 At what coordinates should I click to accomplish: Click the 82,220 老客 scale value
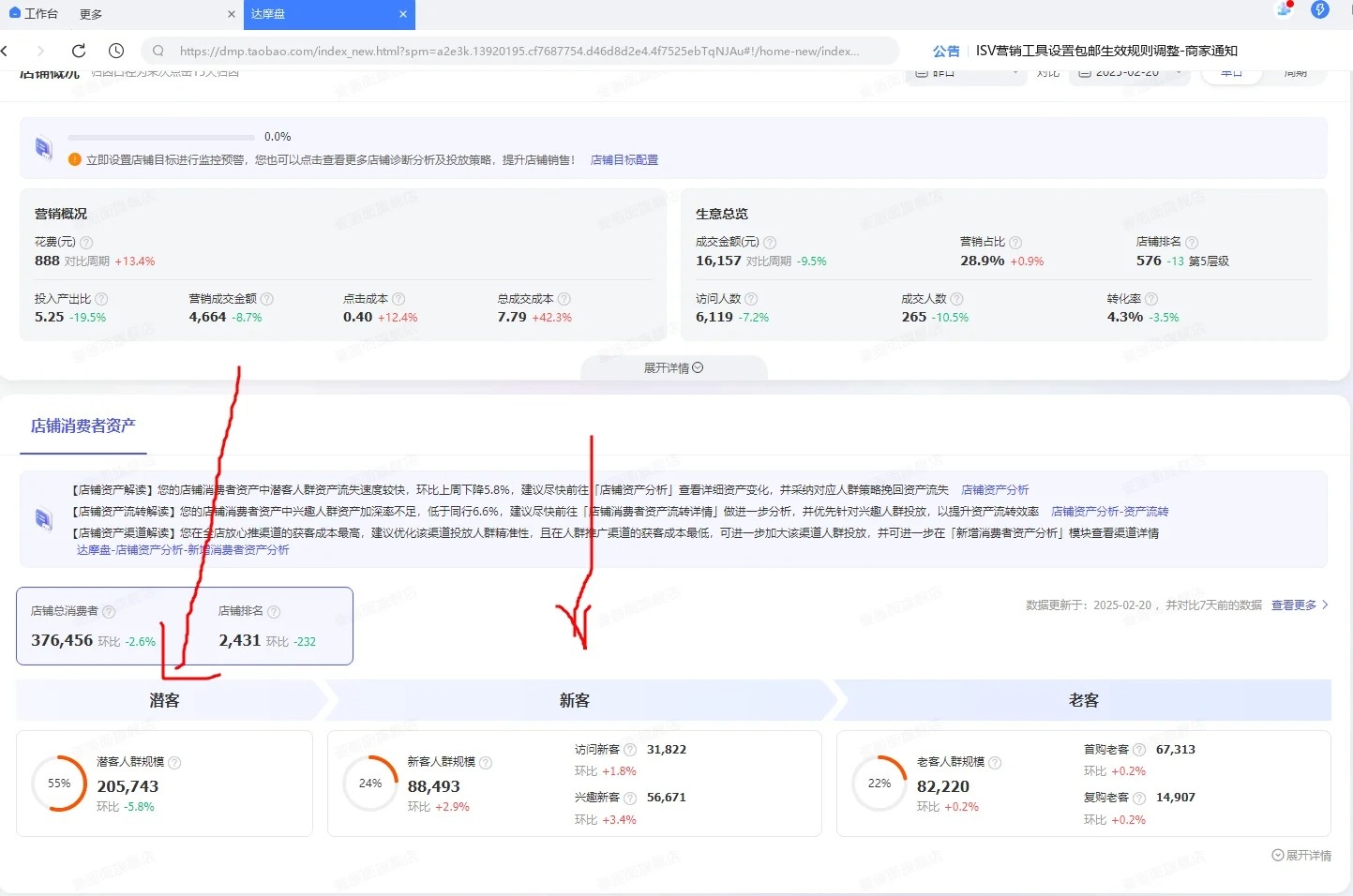click(x=943, y=786)
